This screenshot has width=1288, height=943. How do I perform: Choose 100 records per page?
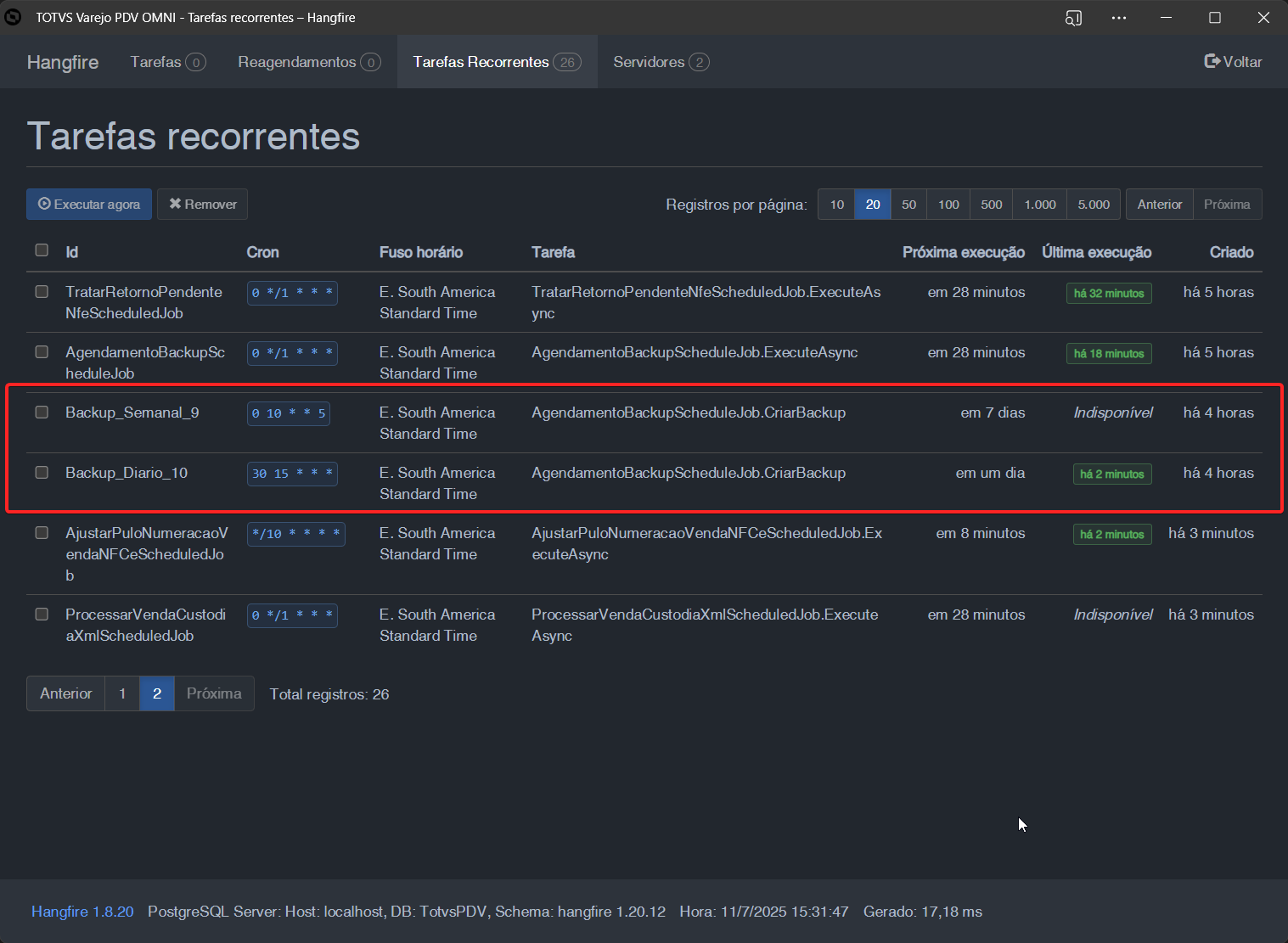[948, 205]
